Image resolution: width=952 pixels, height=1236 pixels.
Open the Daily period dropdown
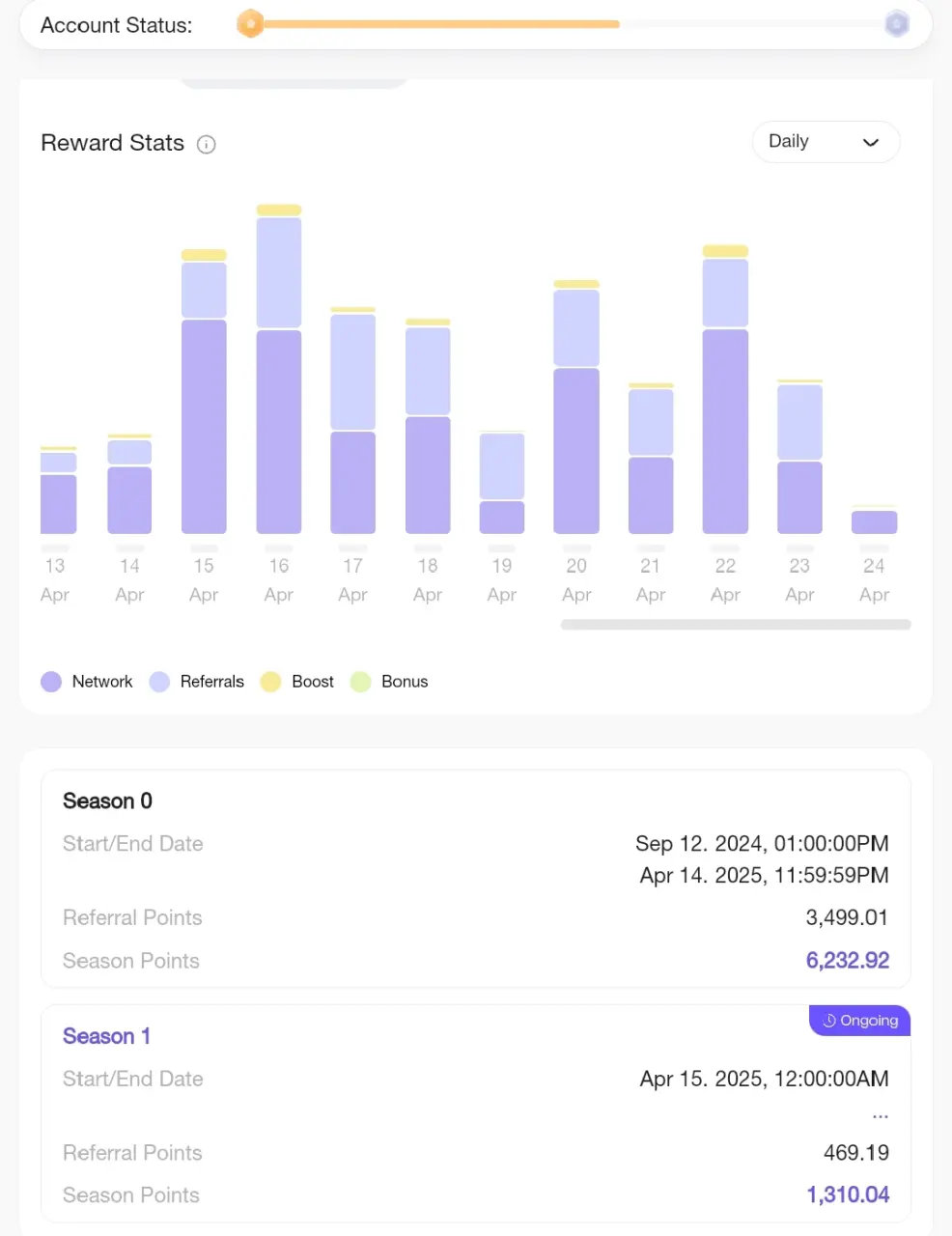click(826, 142)
